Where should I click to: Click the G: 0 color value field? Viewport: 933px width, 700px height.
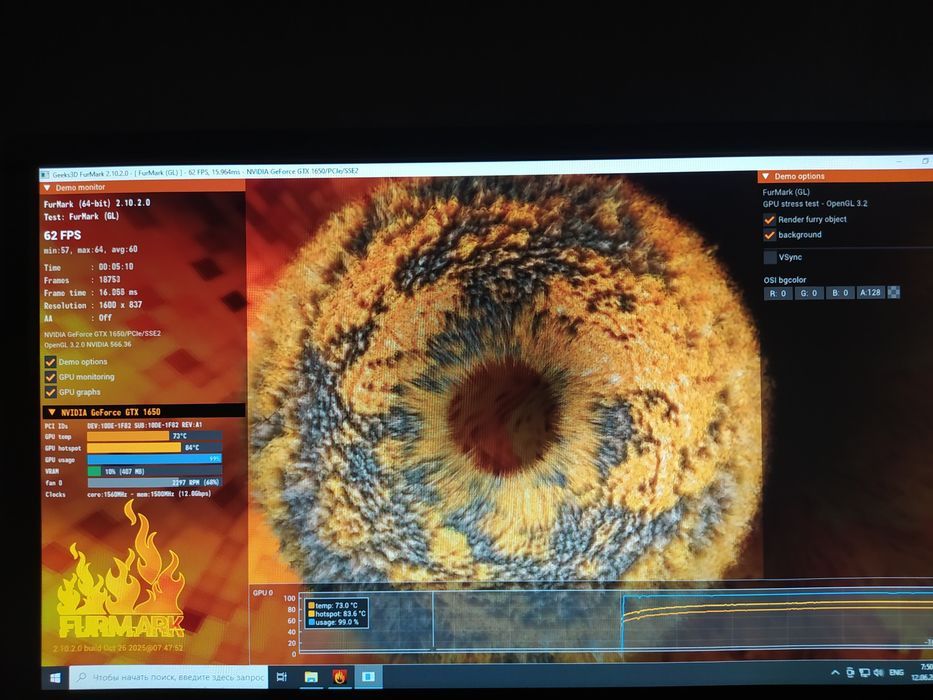click(x=809, y=293)
